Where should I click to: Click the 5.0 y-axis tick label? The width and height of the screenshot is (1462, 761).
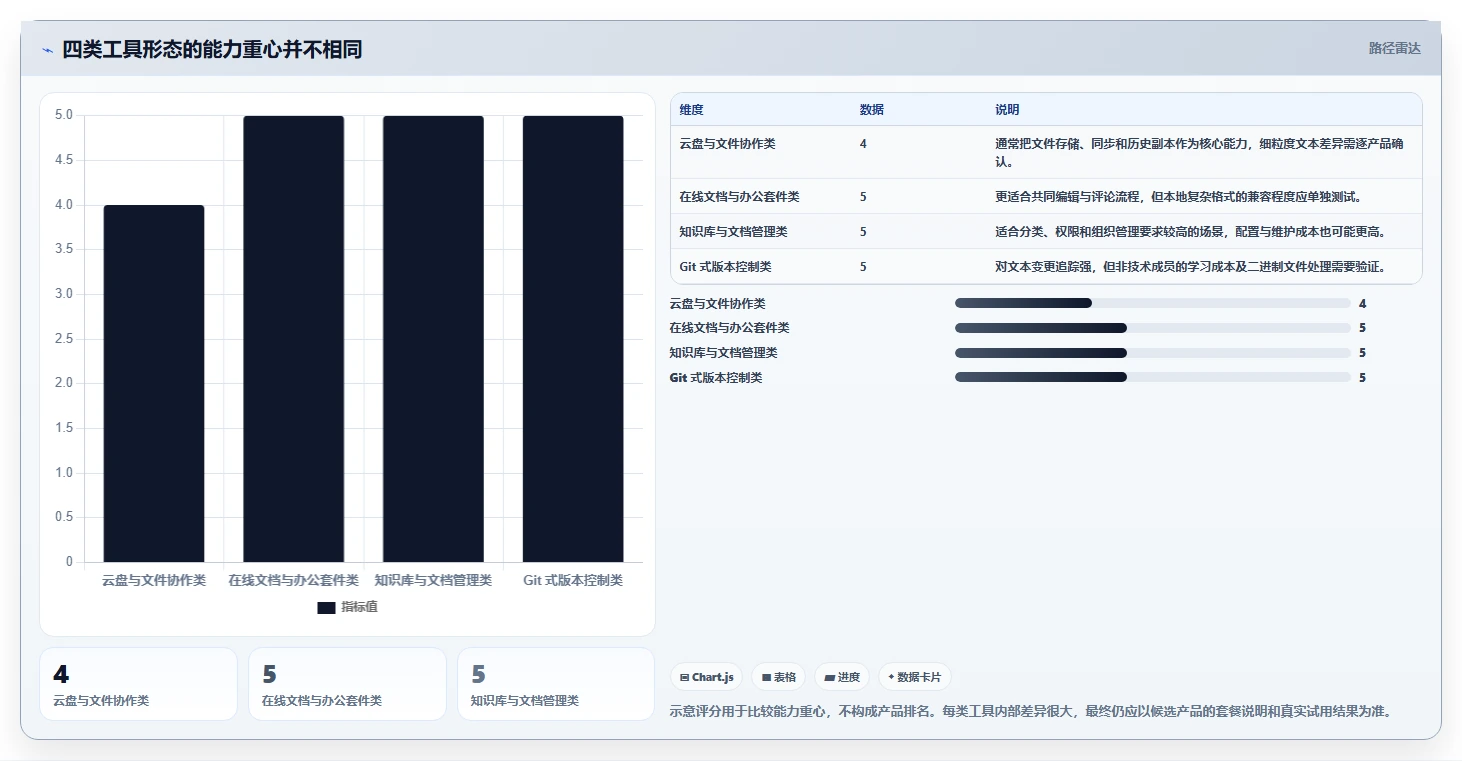pos(64,115)
